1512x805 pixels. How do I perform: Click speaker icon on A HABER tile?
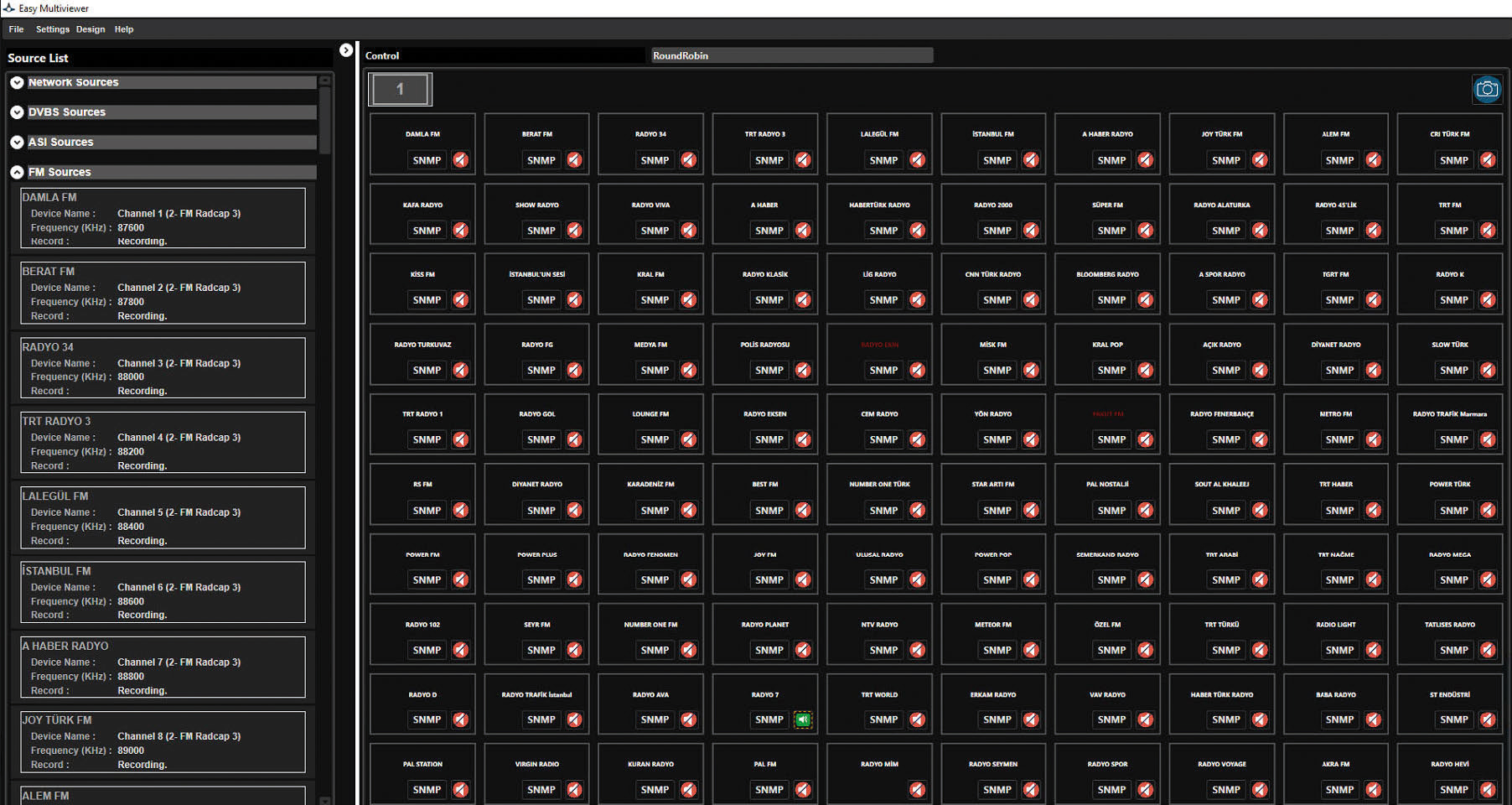pos(803,230)
